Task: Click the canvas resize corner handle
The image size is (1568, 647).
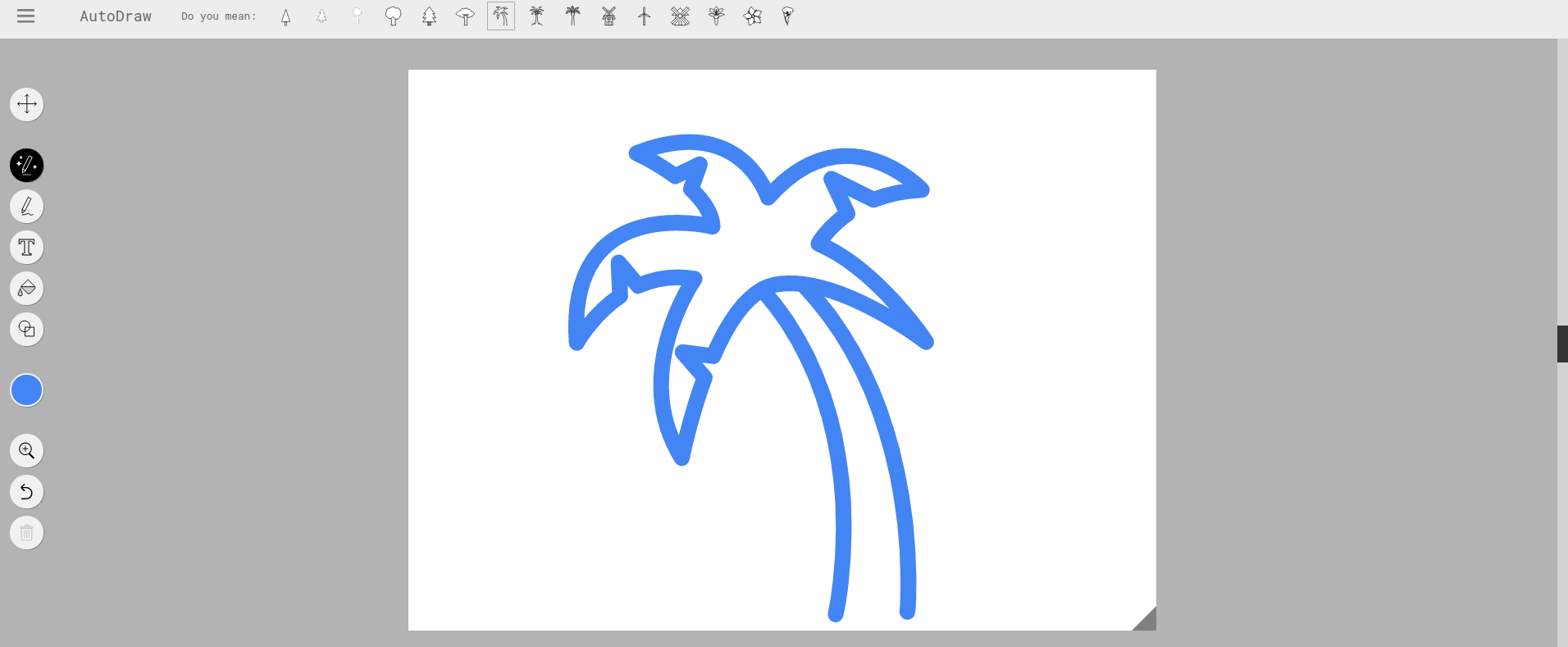Action: coord(1147,622)
